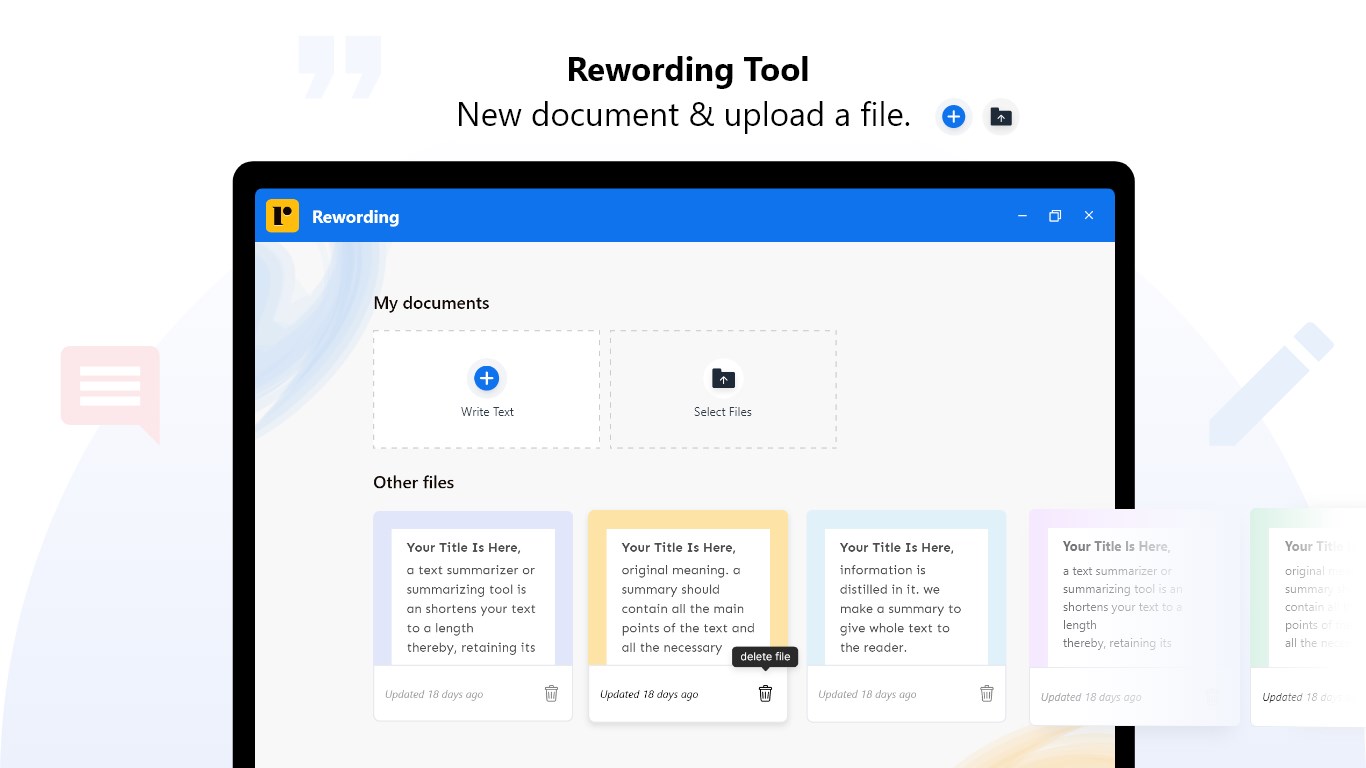Close the Rewording window
The image size is (1366, 768).
[1089, 216]
